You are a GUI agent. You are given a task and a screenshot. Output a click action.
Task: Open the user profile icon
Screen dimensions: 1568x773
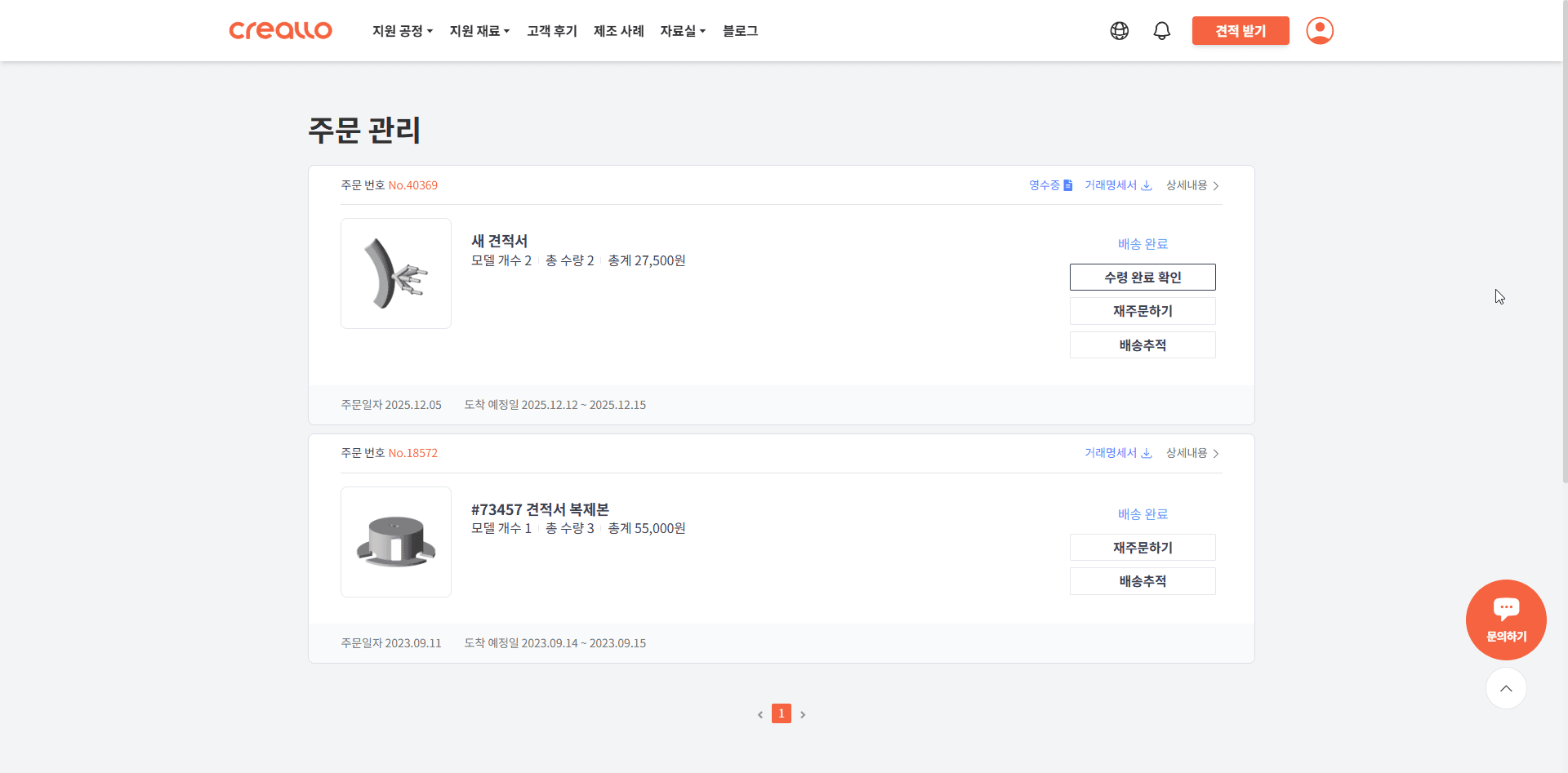pyautogui.click(x=1319, y=31)
